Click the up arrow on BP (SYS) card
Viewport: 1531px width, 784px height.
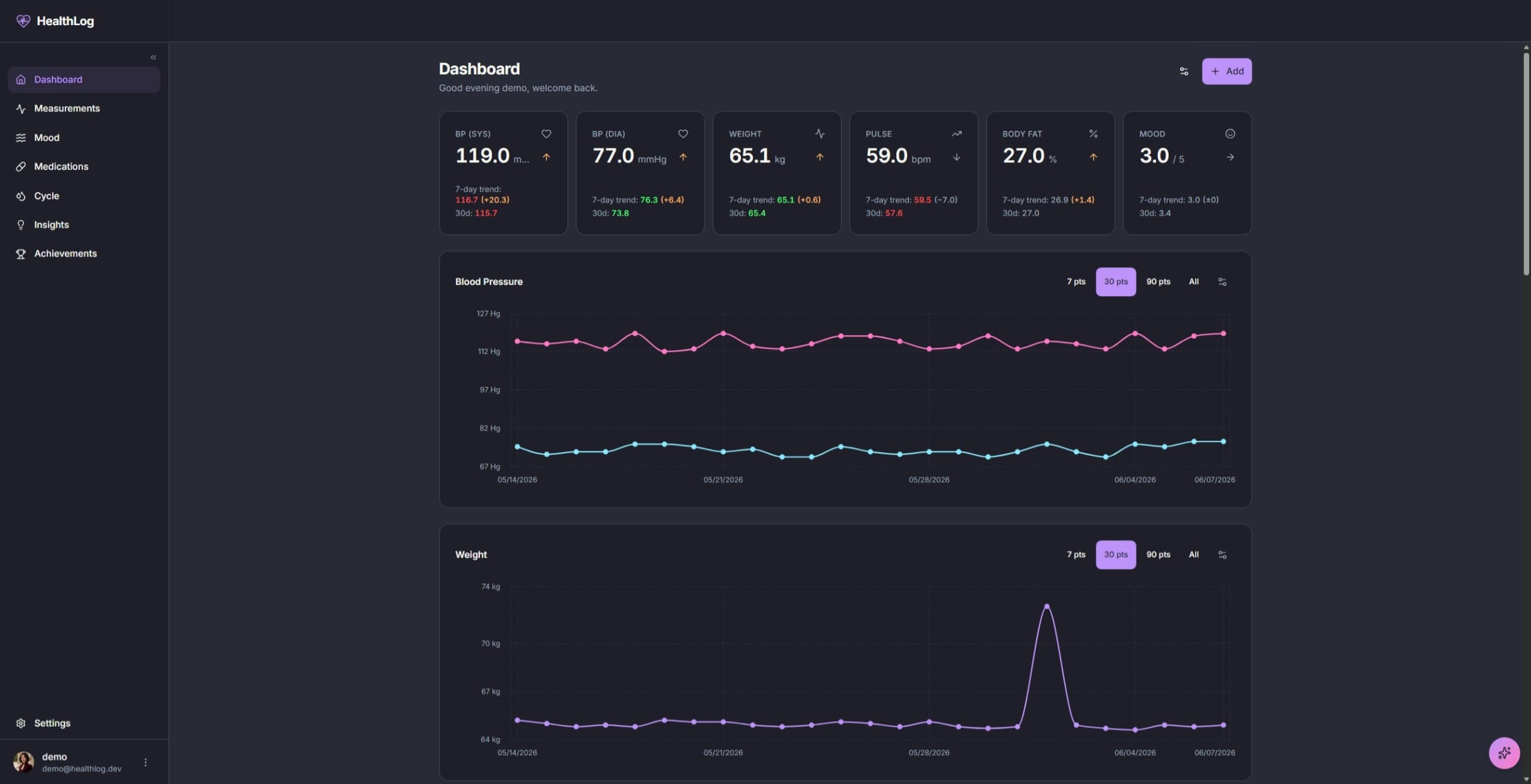click(x=546, y=157)
